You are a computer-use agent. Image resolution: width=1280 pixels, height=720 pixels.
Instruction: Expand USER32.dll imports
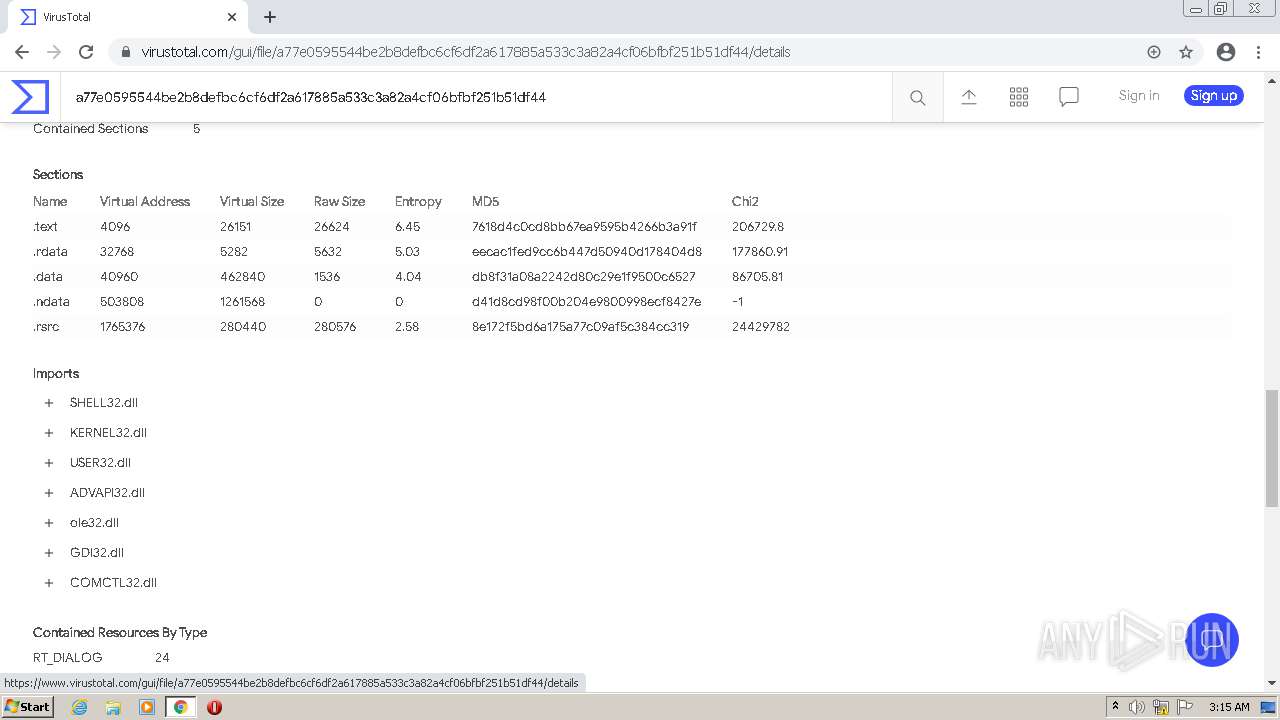point(49,463)
